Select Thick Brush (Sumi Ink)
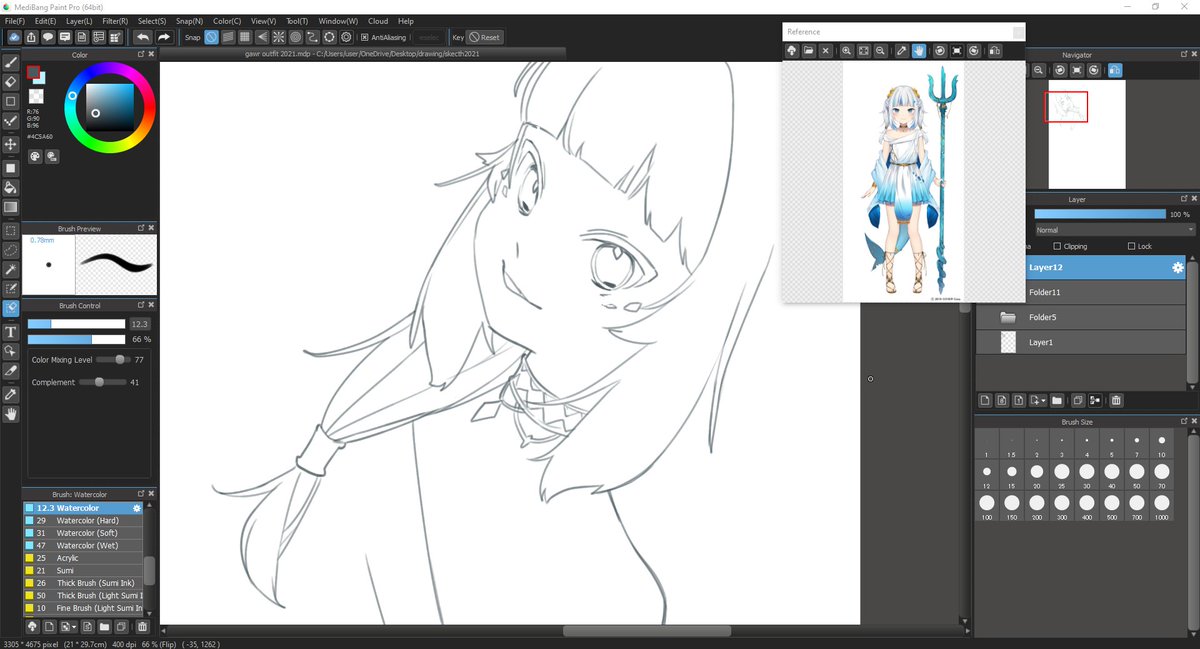1200x649 pixels. click(83, 583)
